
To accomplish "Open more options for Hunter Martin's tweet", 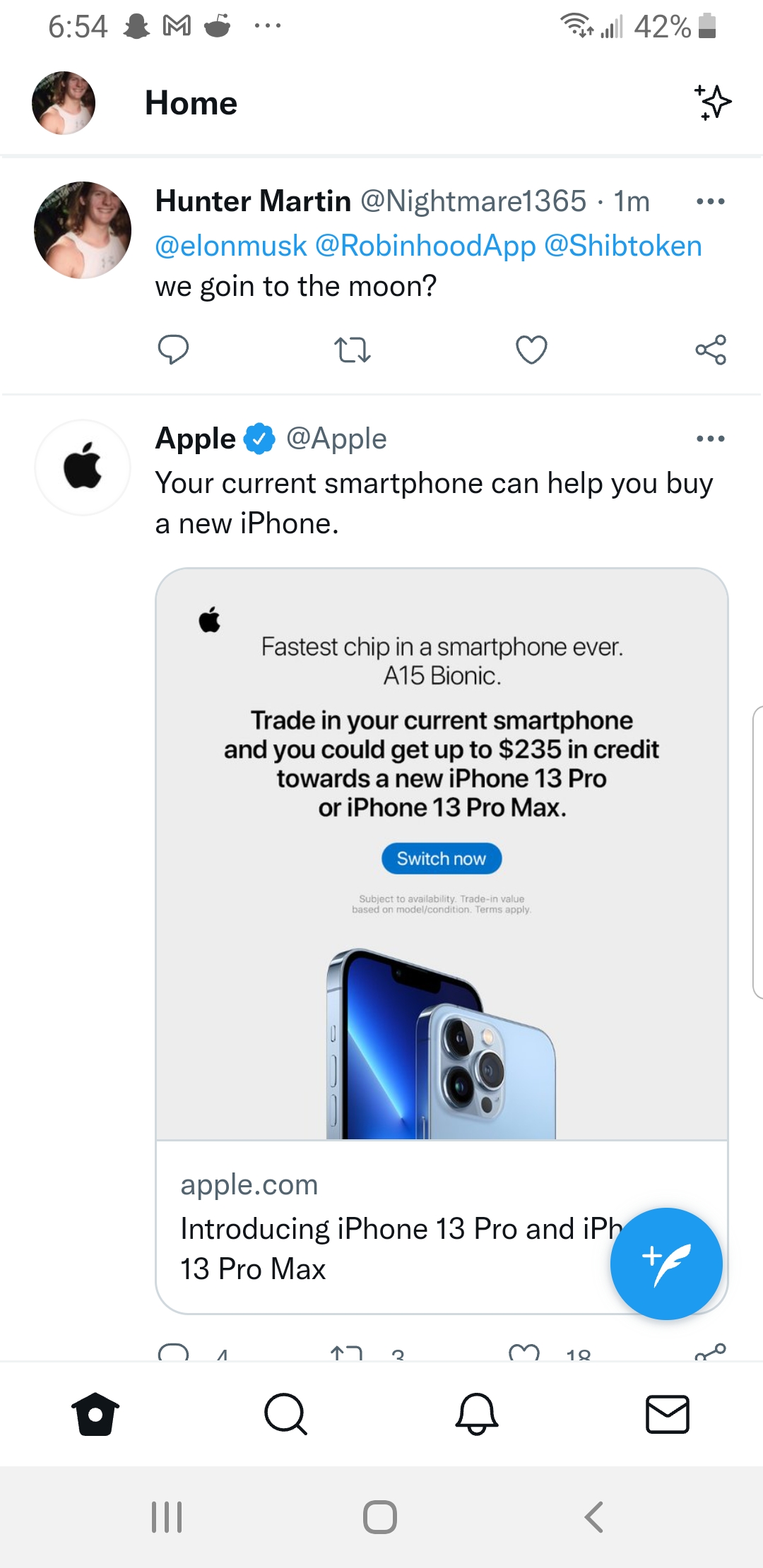I will click(x=710, y=202).
